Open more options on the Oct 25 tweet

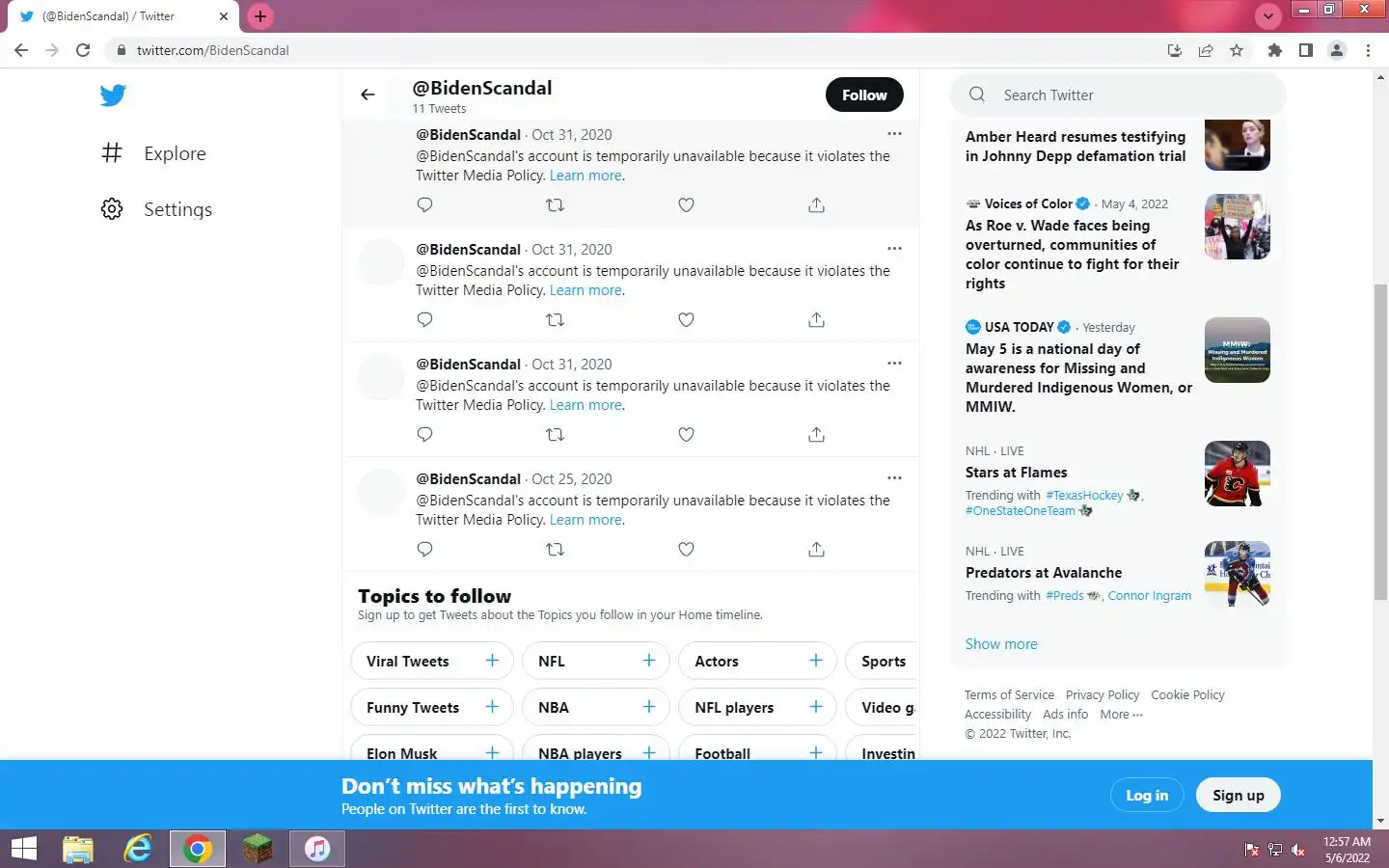click(x=894, y=477)
